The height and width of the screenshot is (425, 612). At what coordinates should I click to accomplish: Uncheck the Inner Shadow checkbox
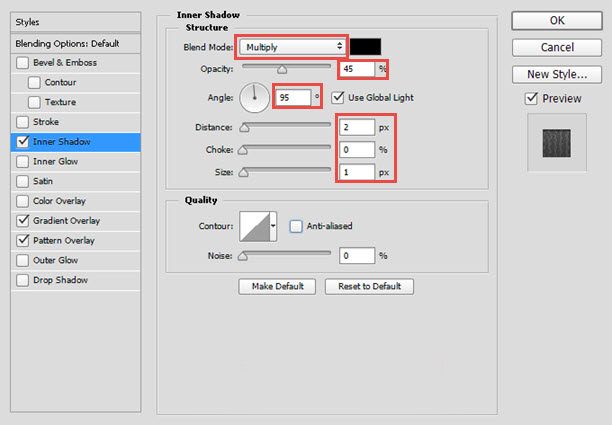pos(23,142)
